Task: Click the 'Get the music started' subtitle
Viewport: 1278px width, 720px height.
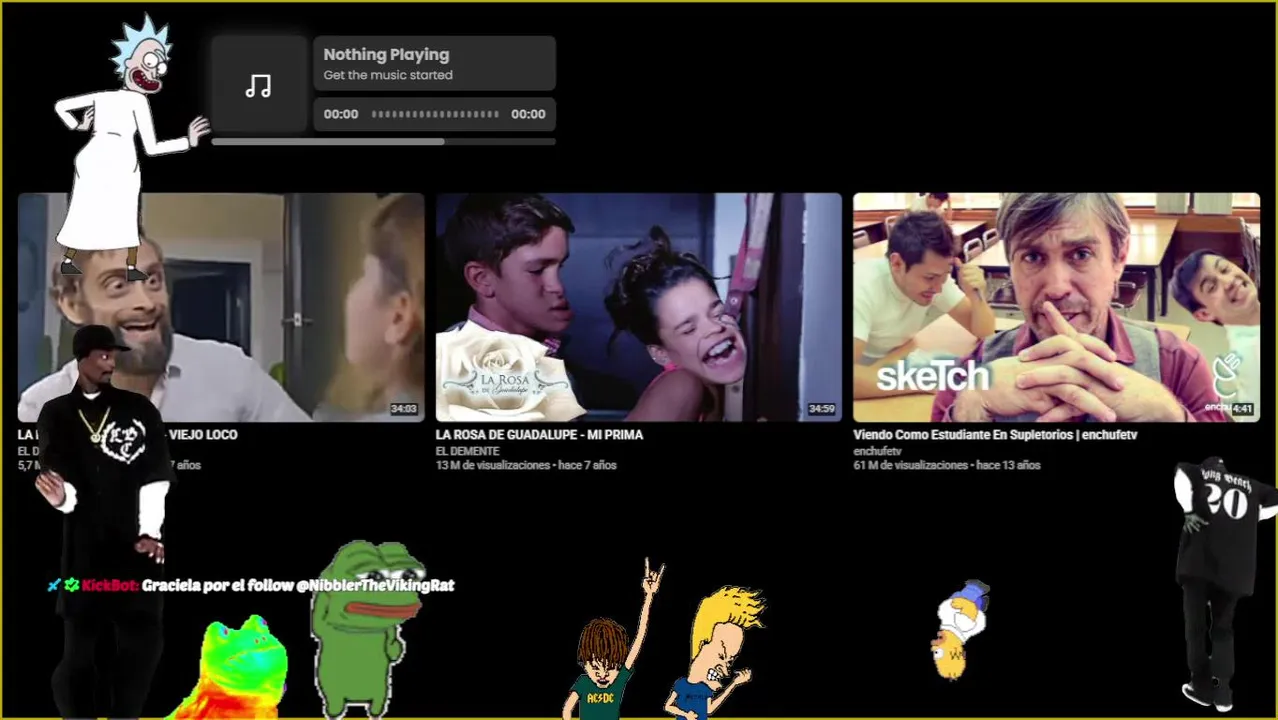Action: (x=388, y=75)
